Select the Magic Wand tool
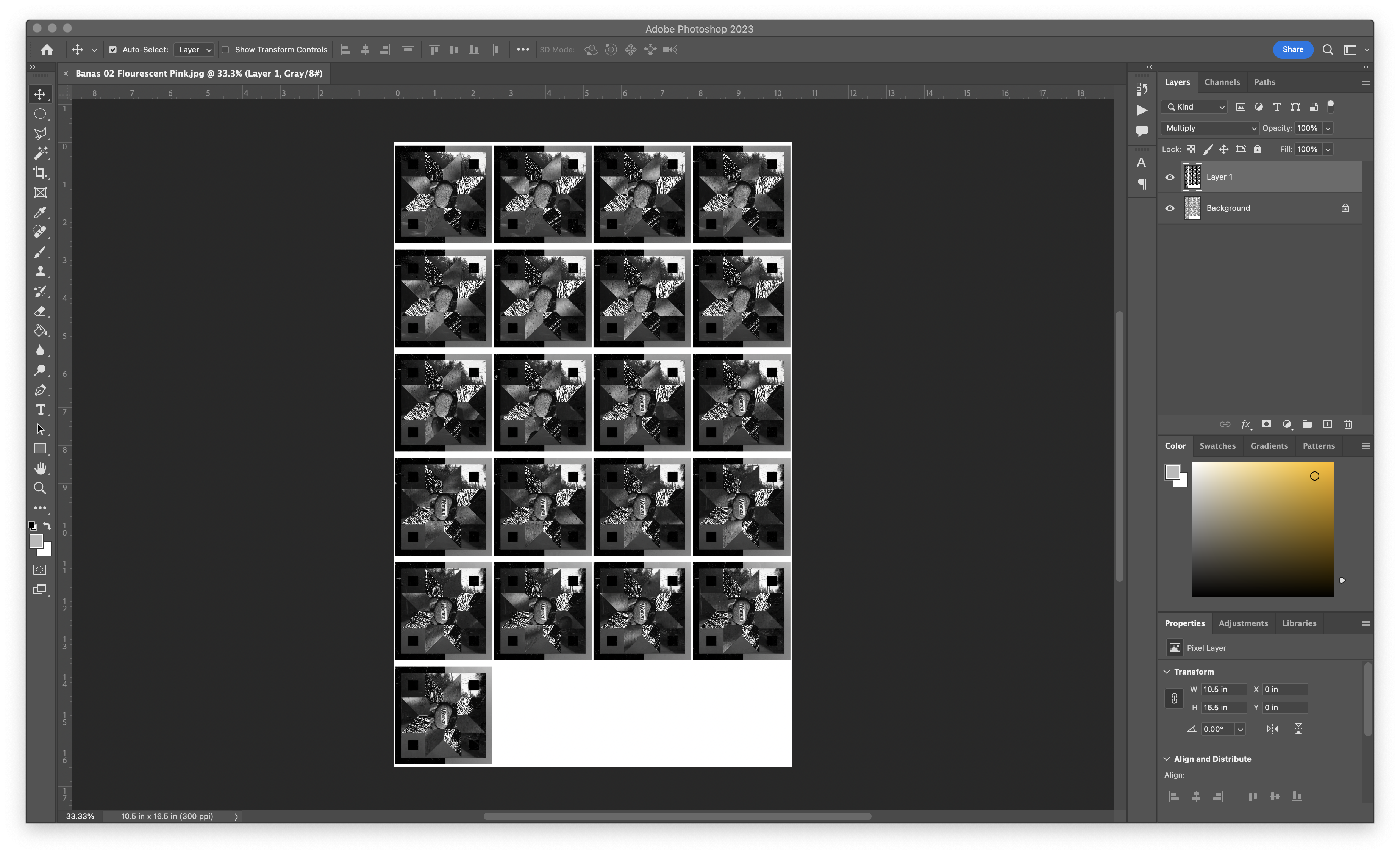The width and height of the screenshot is (1400, 855). point(40,153)
